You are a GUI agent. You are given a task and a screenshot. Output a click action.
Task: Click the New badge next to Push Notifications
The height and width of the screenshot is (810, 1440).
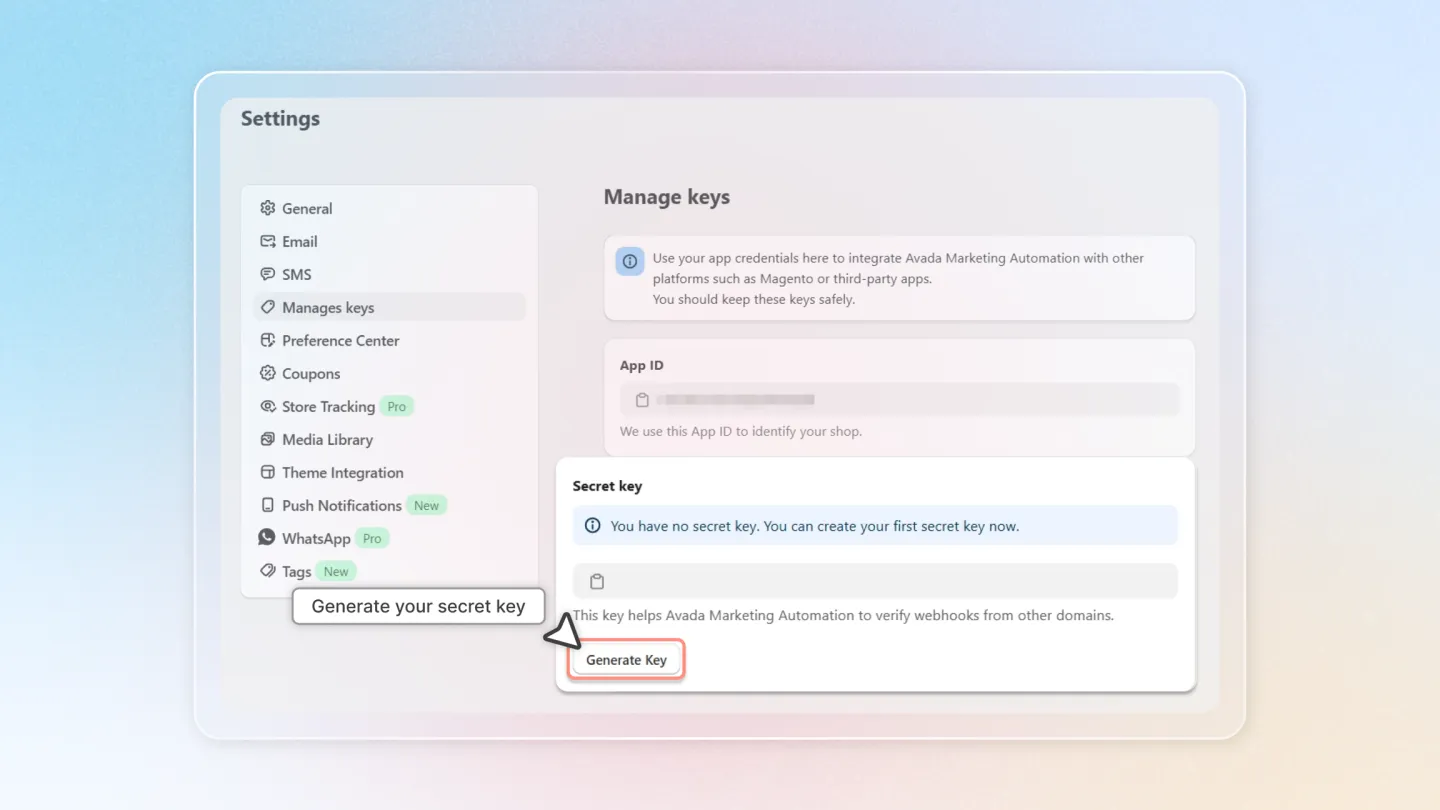pyautogui.click(x=427, y=505)
